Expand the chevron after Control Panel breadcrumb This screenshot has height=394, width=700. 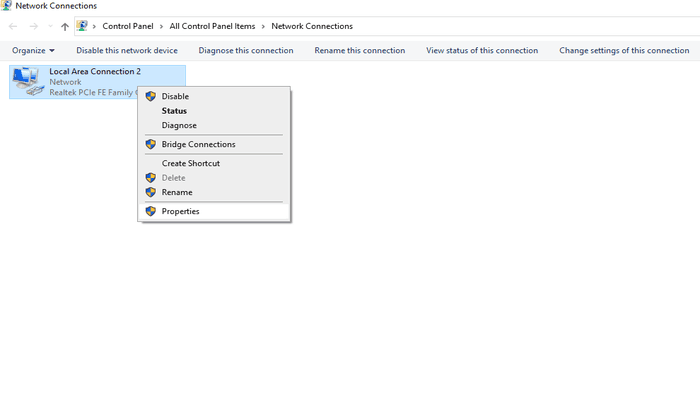pos(161,26)
